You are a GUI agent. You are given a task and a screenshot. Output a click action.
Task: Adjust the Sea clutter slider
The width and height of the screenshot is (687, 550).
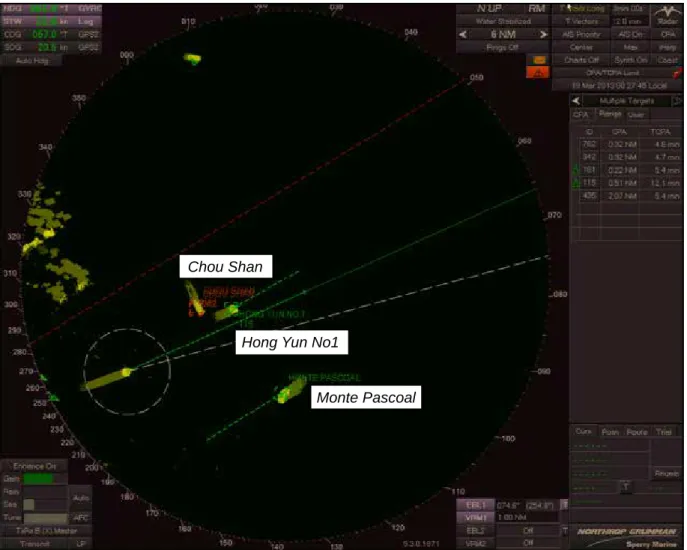[46, 504]
